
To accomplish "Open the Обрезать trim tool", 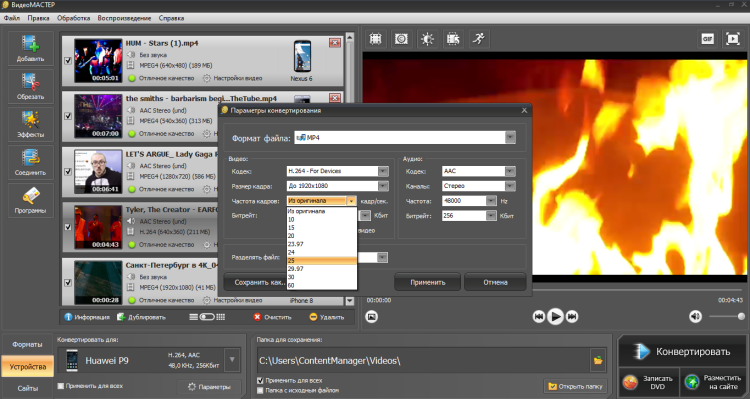I will (30, 86).
